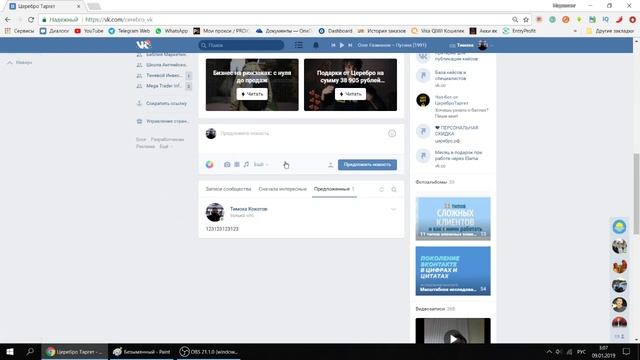Open Mega Trader sidebar item

164,86
